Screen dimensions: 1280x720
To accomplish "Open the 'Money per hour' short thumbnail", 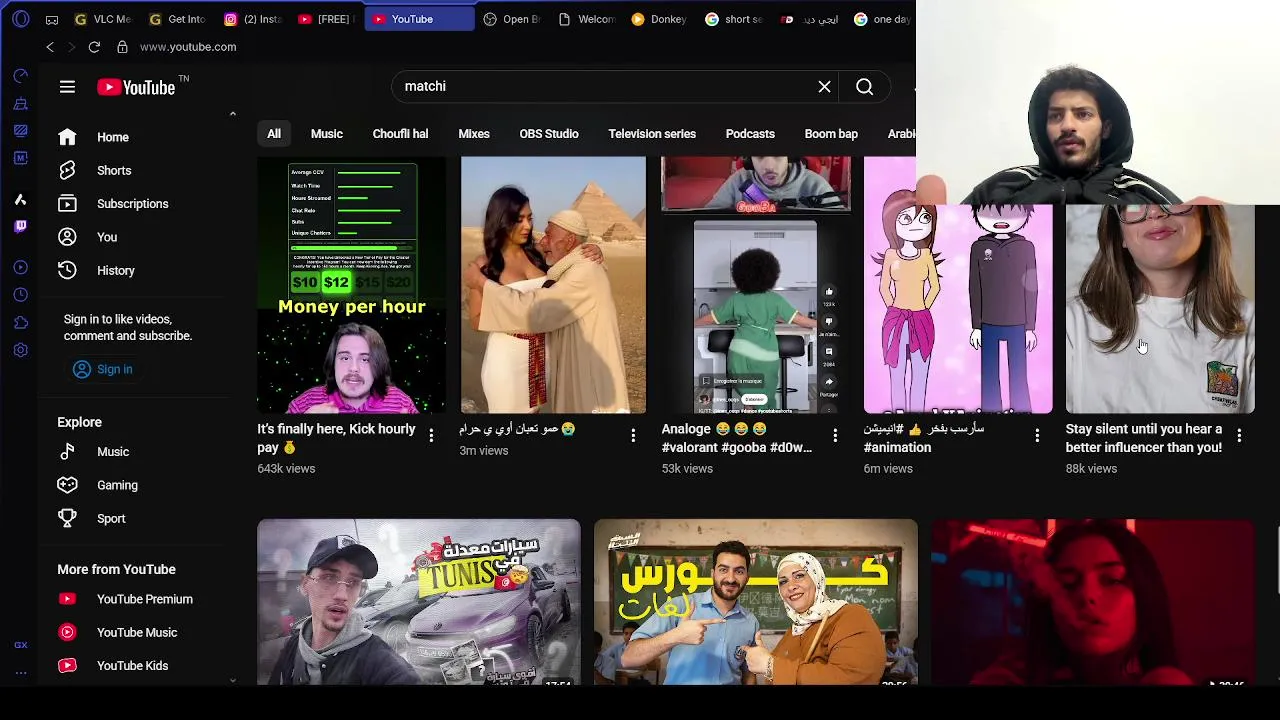I will pyautogui.click(x=351, y=285).
